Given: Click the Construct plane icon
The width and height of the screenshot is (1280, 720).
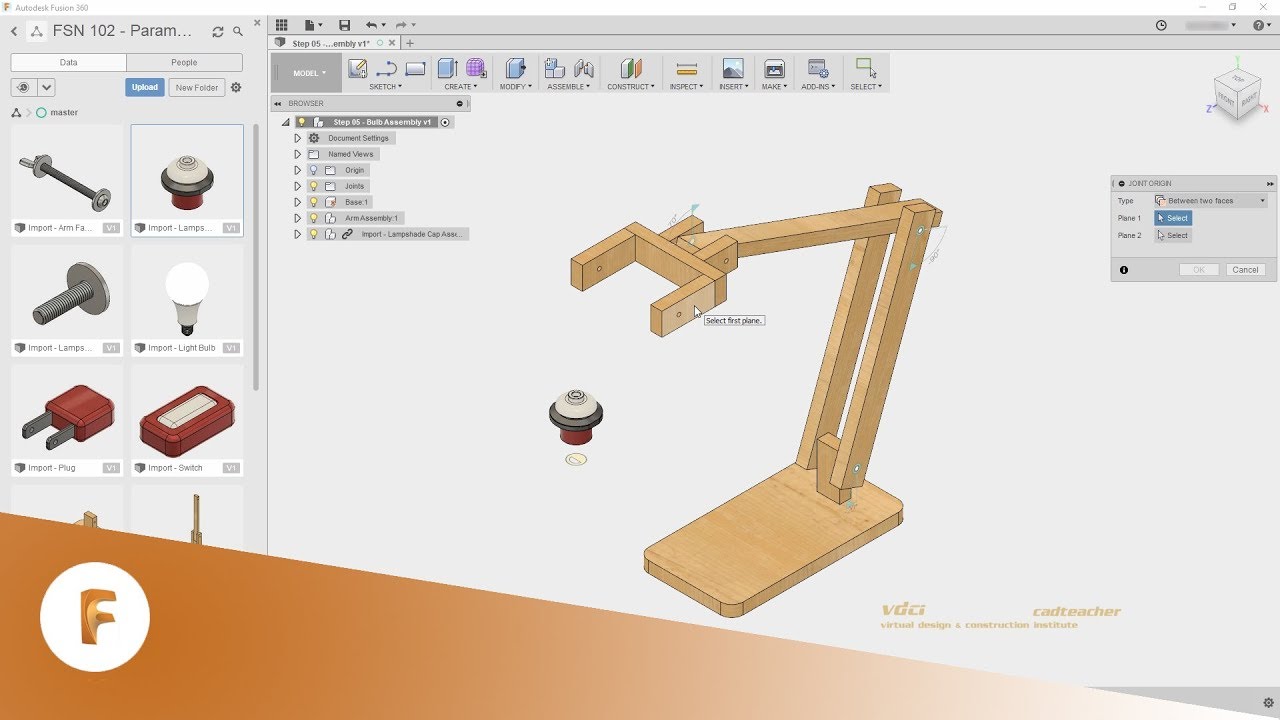Looking at the screenshot, I should (x=631, y=68).
